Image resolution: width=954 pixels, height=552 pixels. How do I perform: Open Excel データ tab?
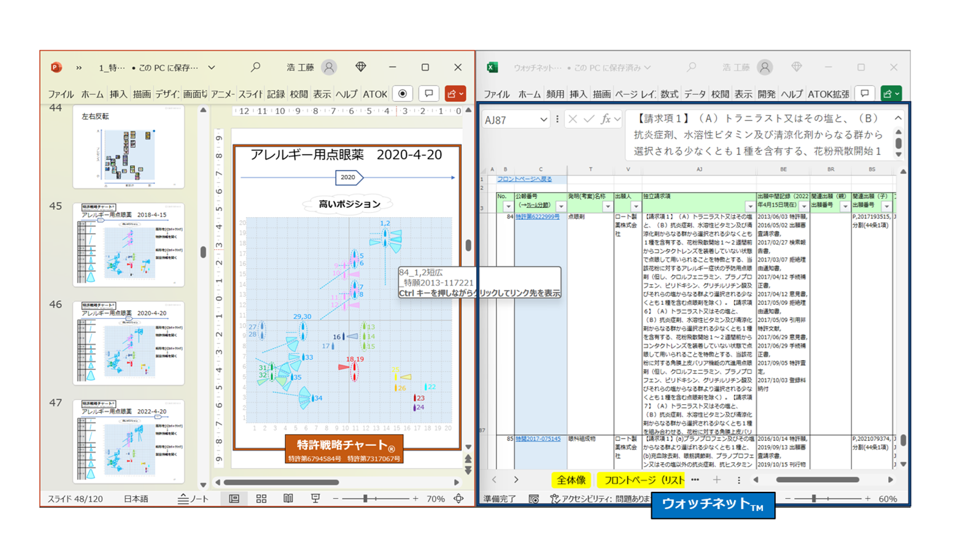(x=695, y=94)
